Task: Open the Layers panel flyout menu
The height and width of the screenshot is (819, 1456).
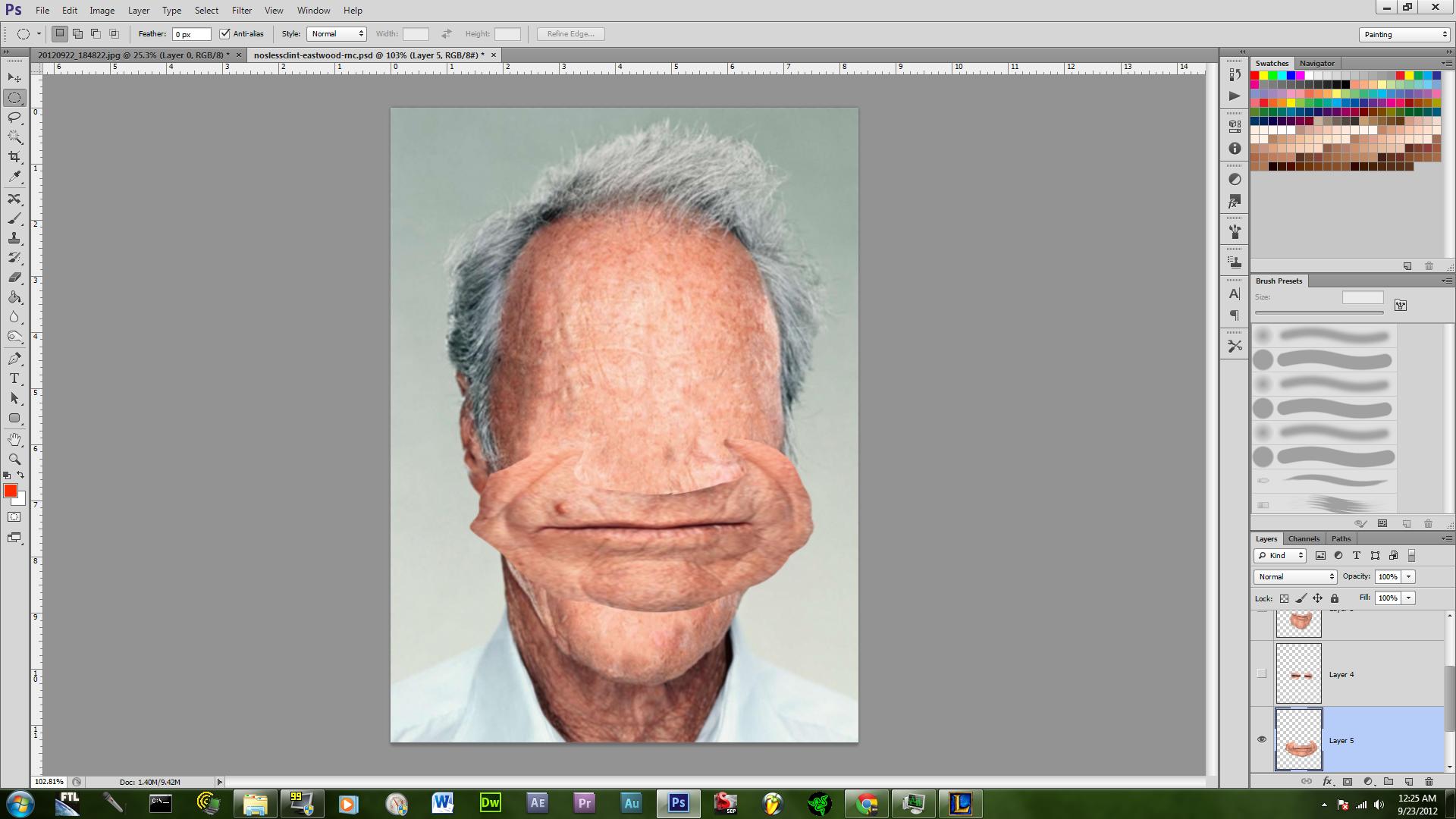Action: tap(1446, 538)
